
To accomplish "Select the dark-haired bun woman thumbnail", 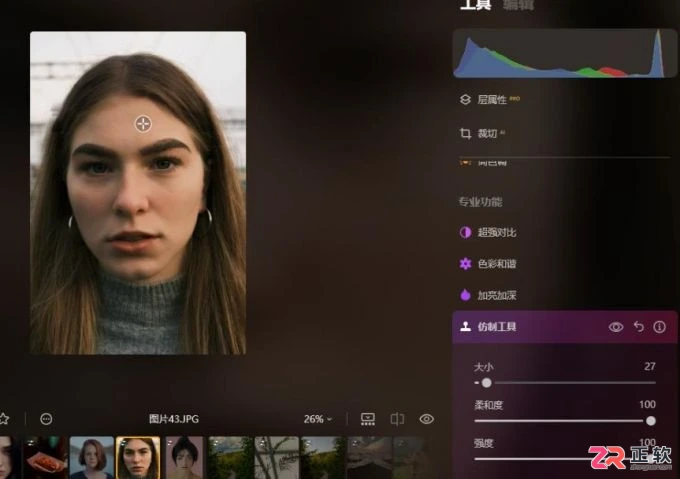I will click(184, 457).
